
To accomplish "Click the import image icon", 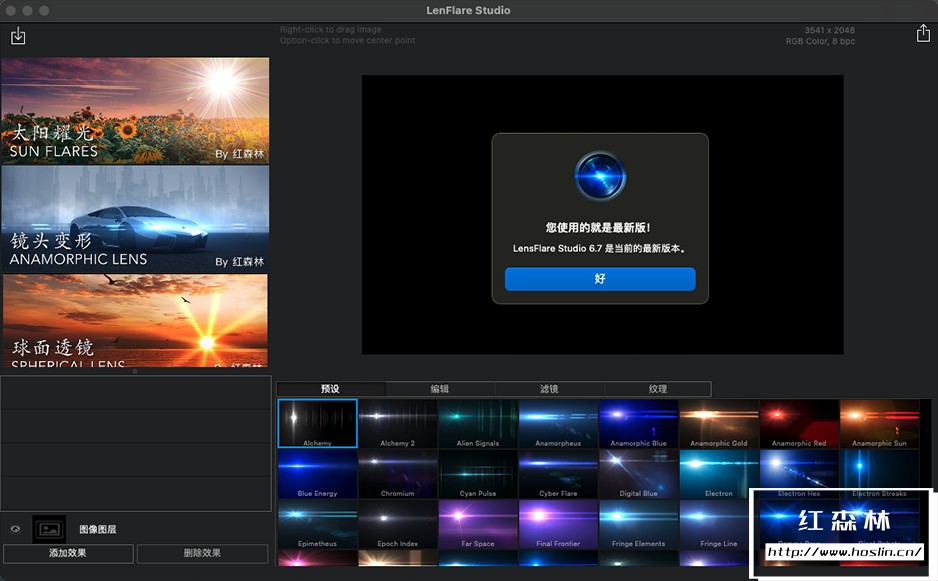I will coord(18,36).
